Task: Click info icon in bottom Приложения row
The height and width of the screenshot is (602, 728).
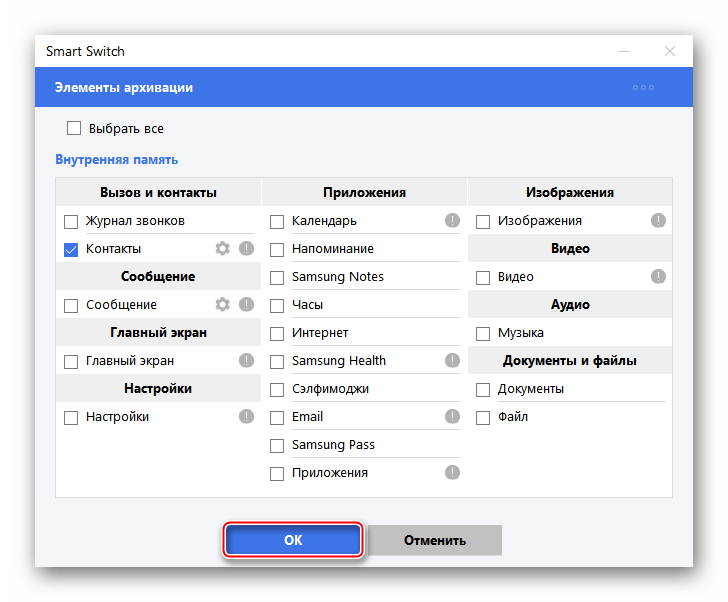Action: point(452,473)
